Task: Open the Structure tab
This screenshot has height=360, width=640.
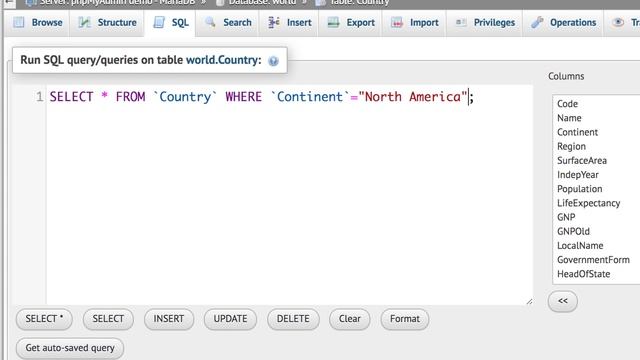Action: pyautogui.click(x=107, y=23)
